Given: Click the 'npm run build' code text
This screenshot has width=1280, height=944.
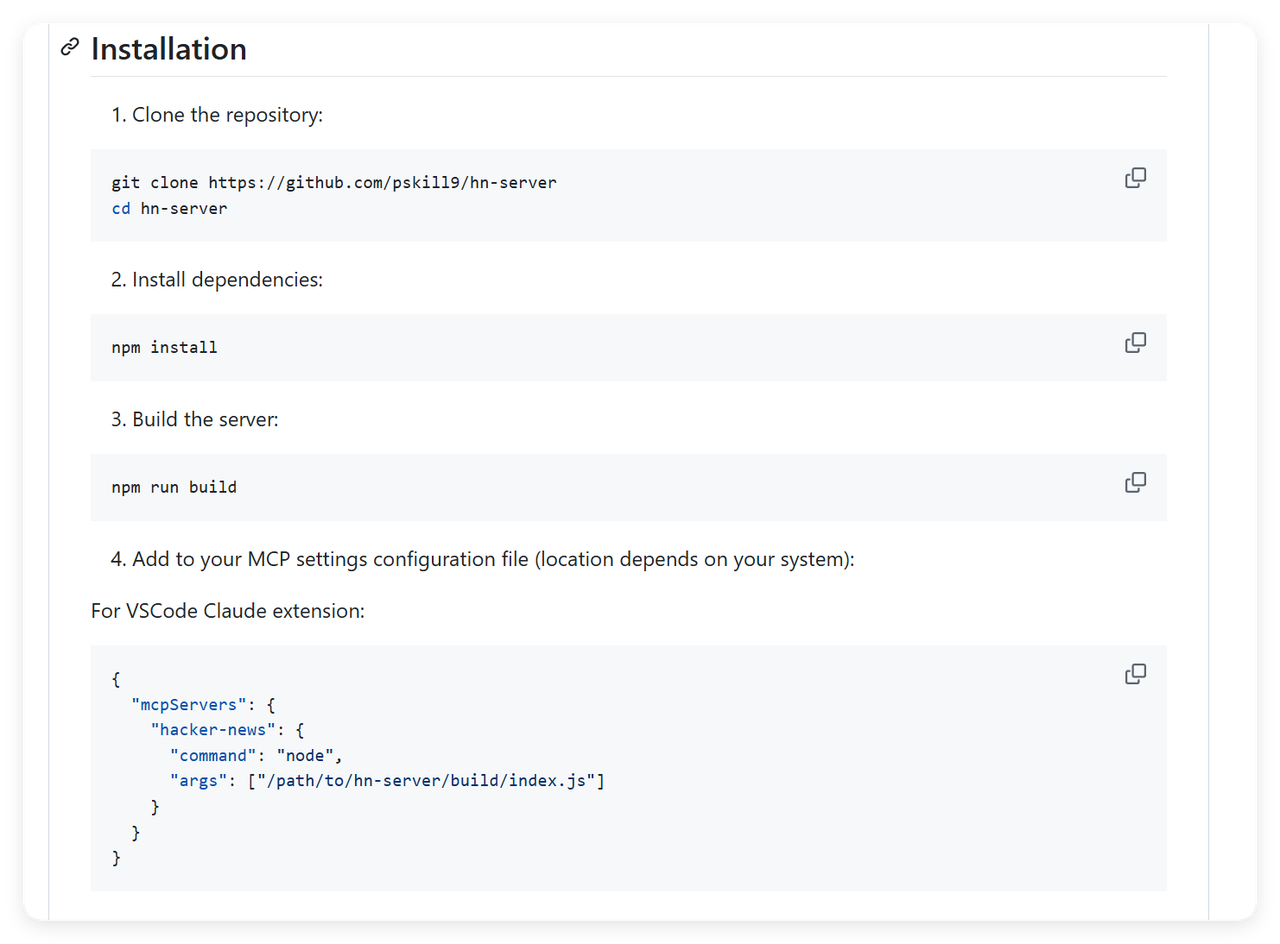Looking at the screenshot, I should [174, 488].
